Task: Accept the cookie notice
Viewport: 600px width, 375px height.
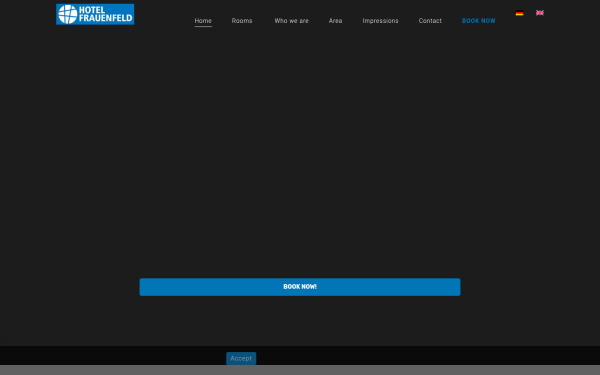Action: pyautogui.click(x=241, y=359)
